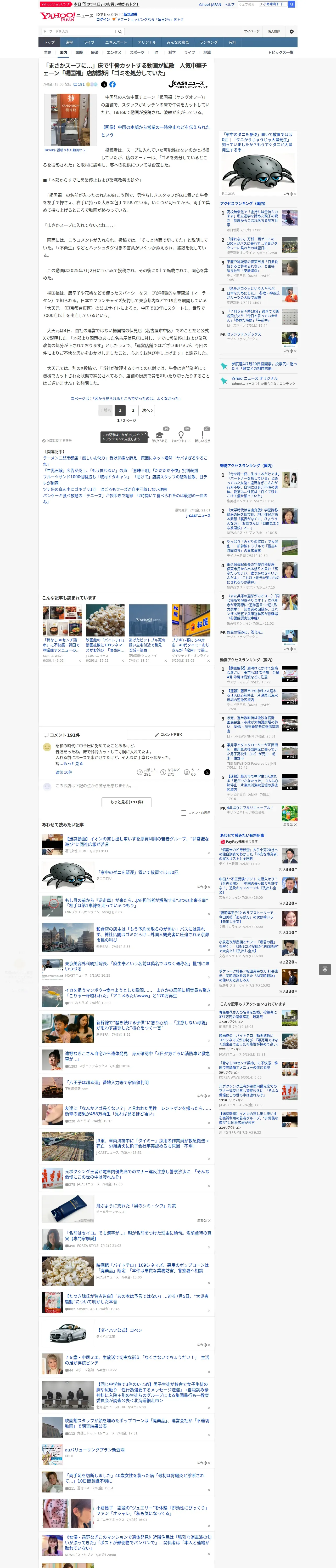React with わかりやすい lightbulb icon
Viewport: 336px width, 1568px height.
coord(181,435)
